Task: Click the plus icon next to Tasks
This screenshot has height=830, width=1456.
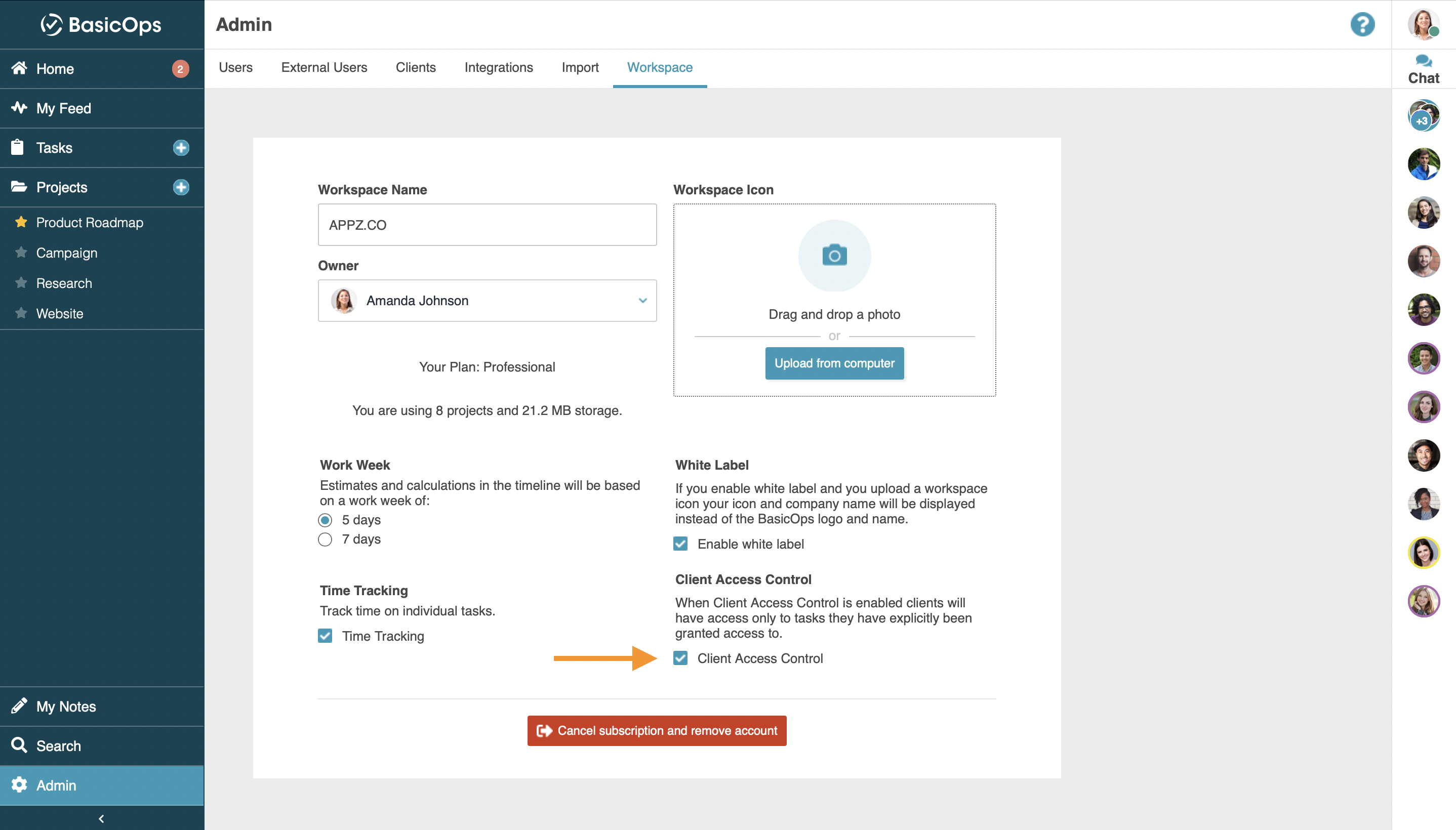Action: (181, 148)
